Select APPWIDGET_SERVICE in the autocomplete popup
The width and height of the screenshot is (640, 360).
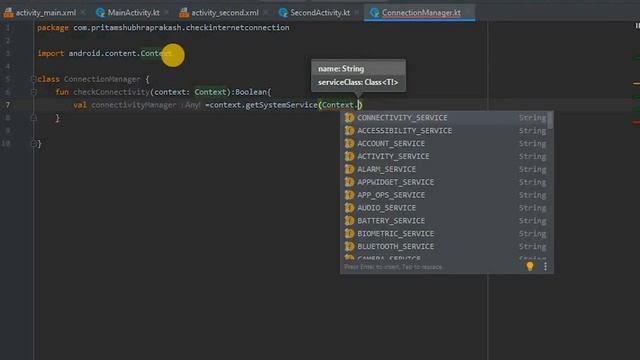445,182
